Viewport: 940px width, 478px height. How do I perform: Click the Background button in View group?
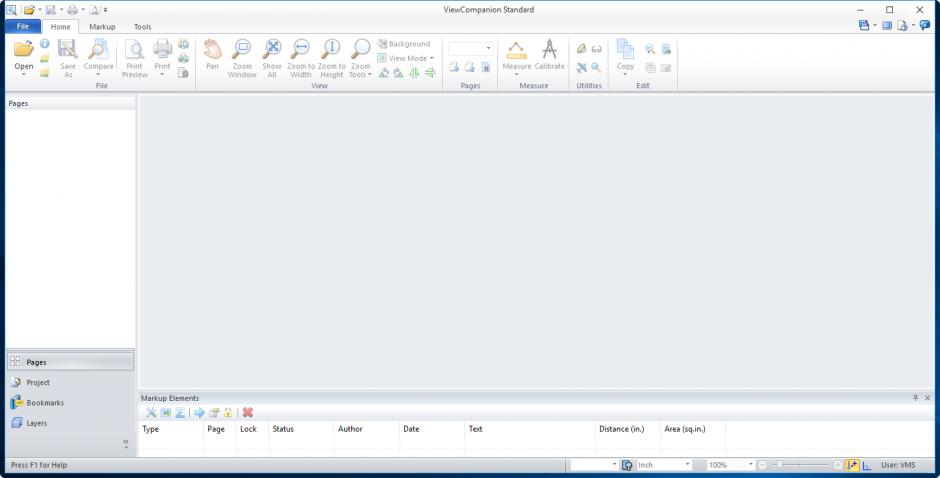click(x=403, y=44)
